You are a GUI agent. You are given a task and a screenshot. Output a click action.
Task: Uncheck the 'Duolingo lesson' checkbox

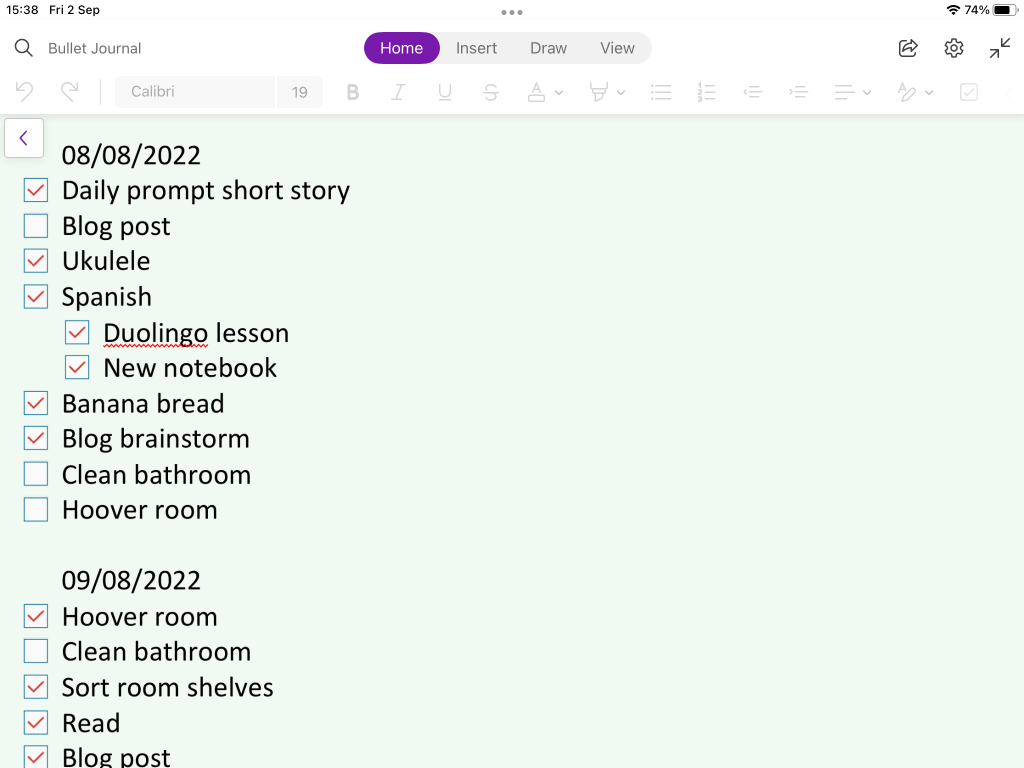point(77,333)
